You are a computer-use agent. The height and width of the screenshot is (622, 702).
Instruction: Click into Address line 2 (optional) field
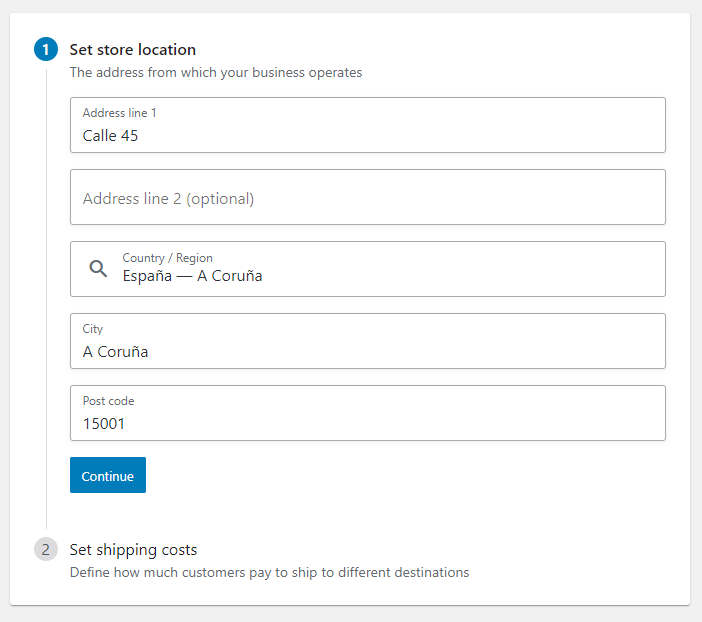pyautogui.click(x=368, y=197)
